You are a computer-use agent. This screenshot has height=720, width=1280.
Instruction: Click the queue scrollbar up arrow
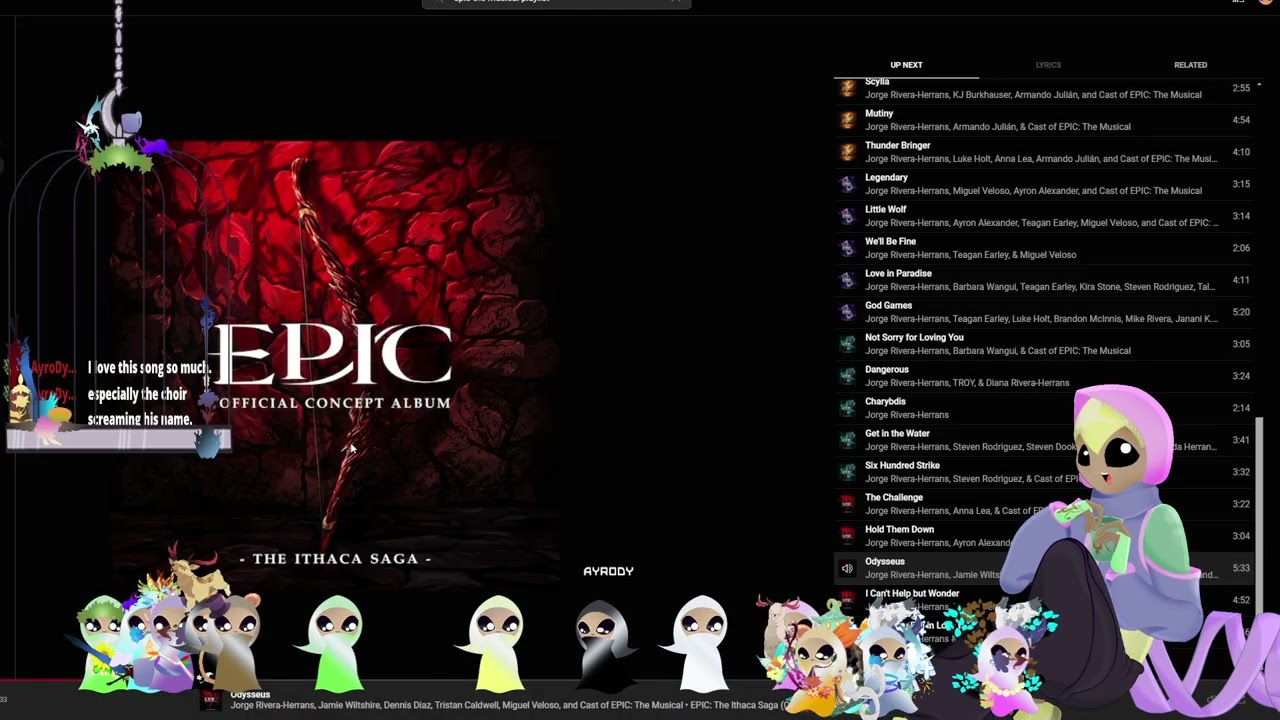[x=1259, y=86]
